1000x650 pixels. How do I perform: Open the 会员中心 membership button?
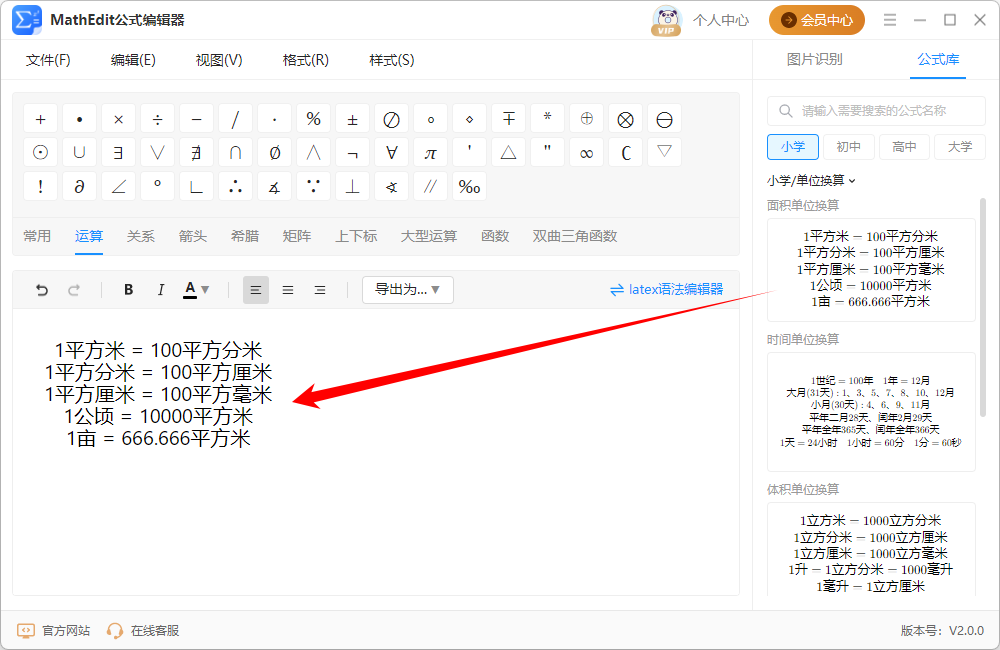tap(816, 20)
